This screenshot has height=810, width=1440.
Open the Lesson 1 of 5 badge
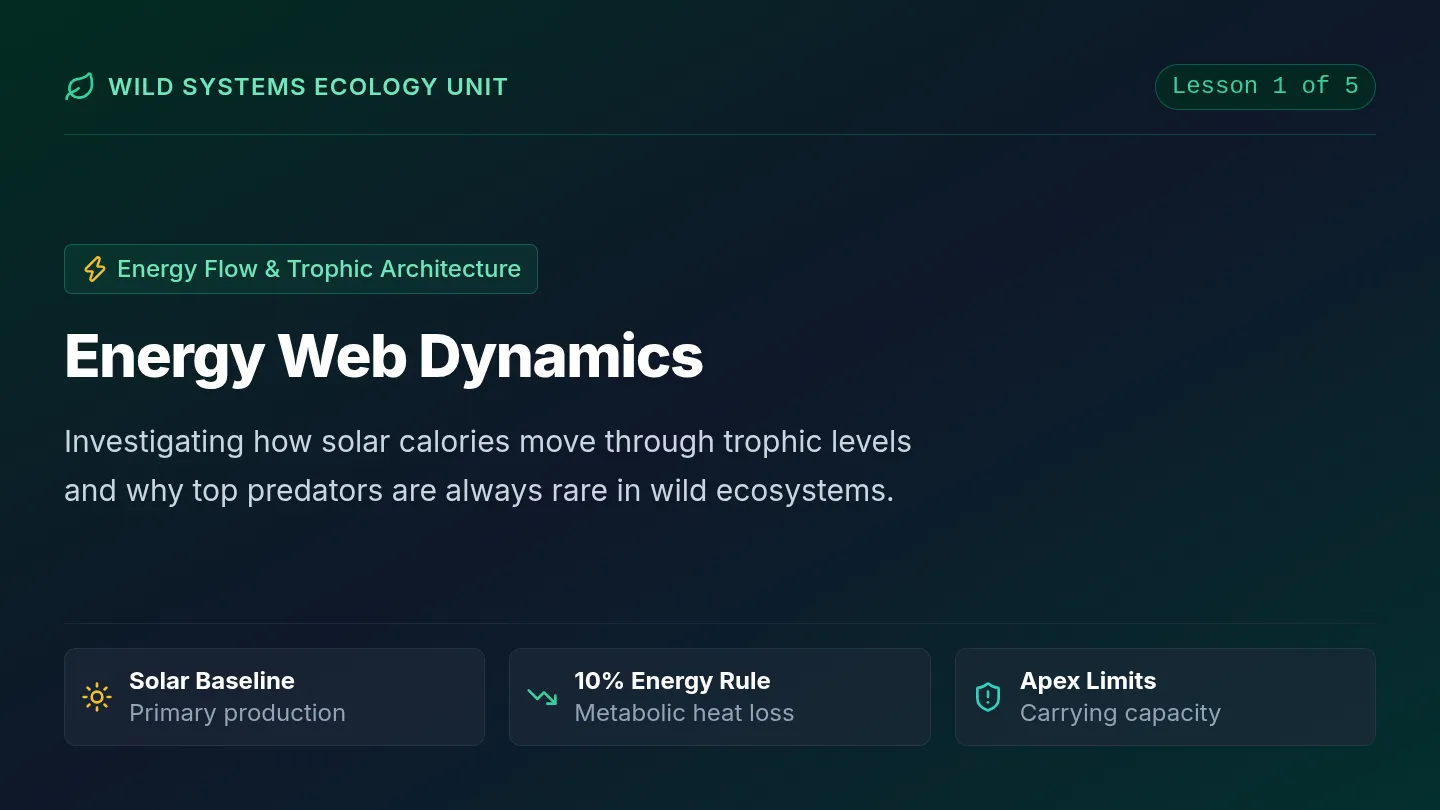coord(1265,87)
